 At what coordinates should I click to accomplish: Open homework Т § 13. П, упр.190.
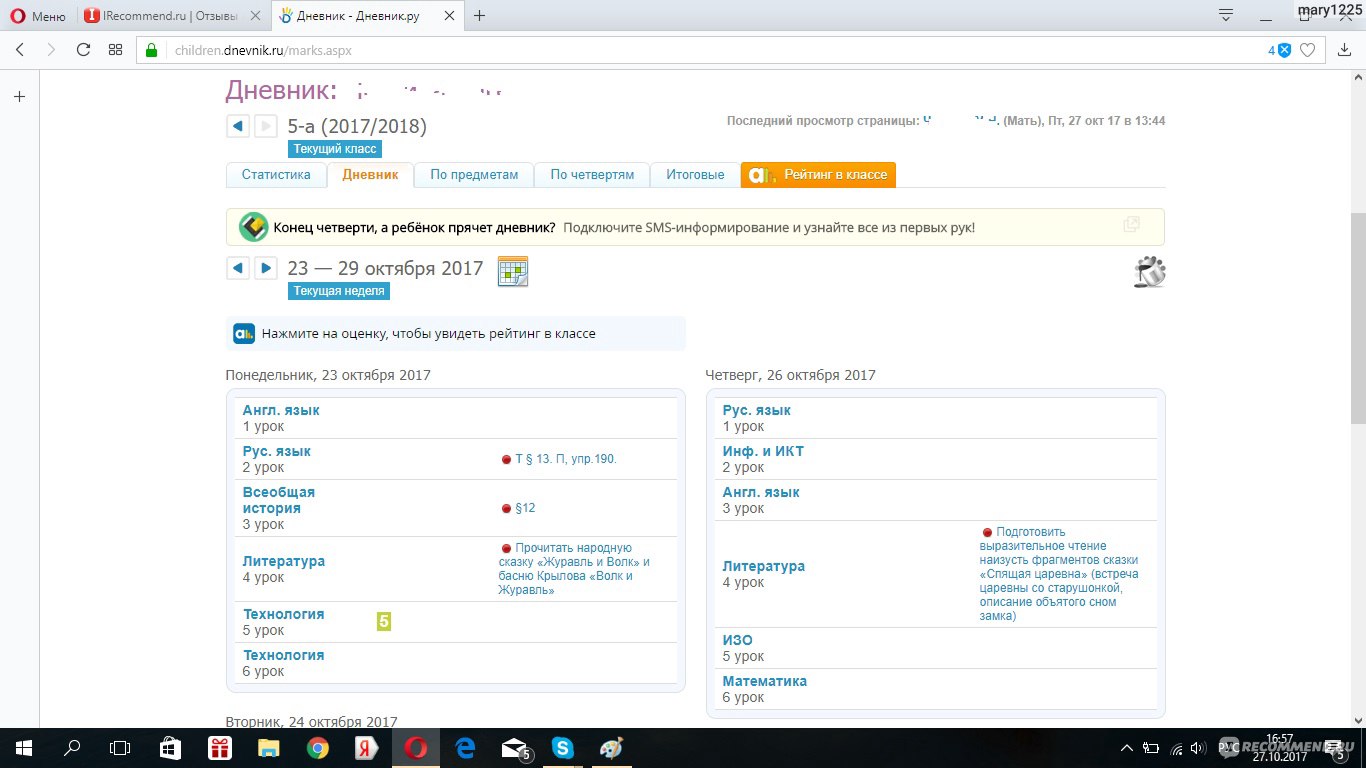click(x=566, y=459)
